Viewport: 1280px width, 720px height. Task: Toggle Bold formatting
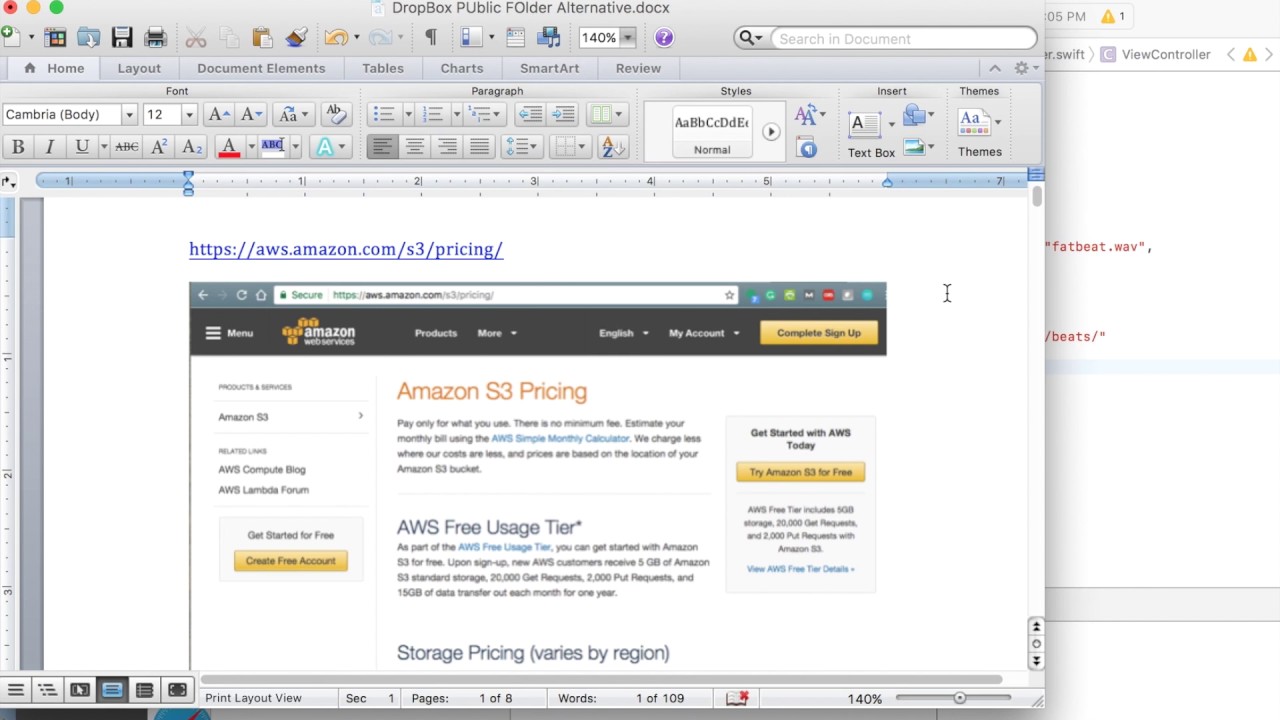[18, 147]
